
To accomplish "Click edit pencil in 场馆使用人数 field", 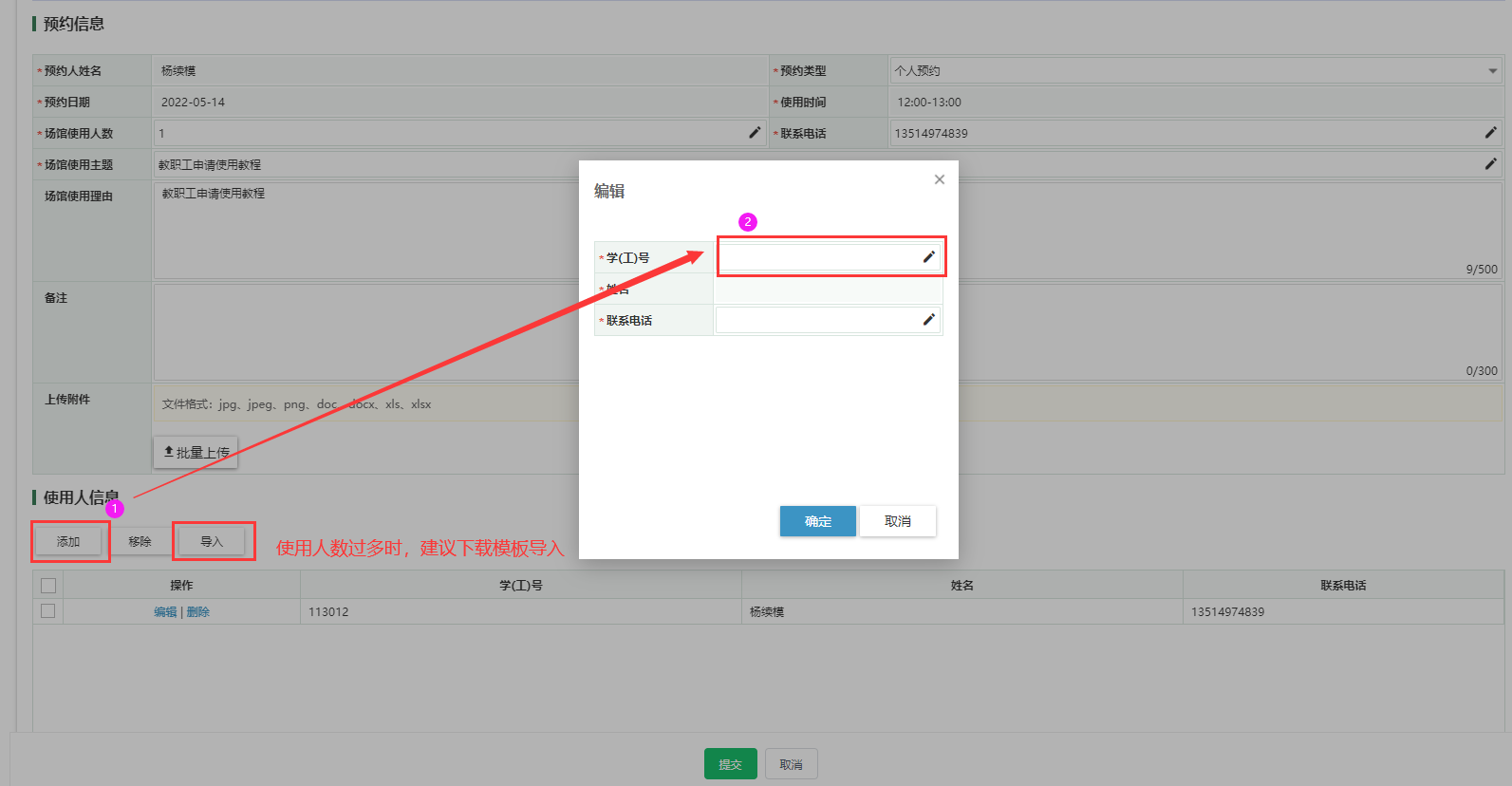I will tap(755, 133).
